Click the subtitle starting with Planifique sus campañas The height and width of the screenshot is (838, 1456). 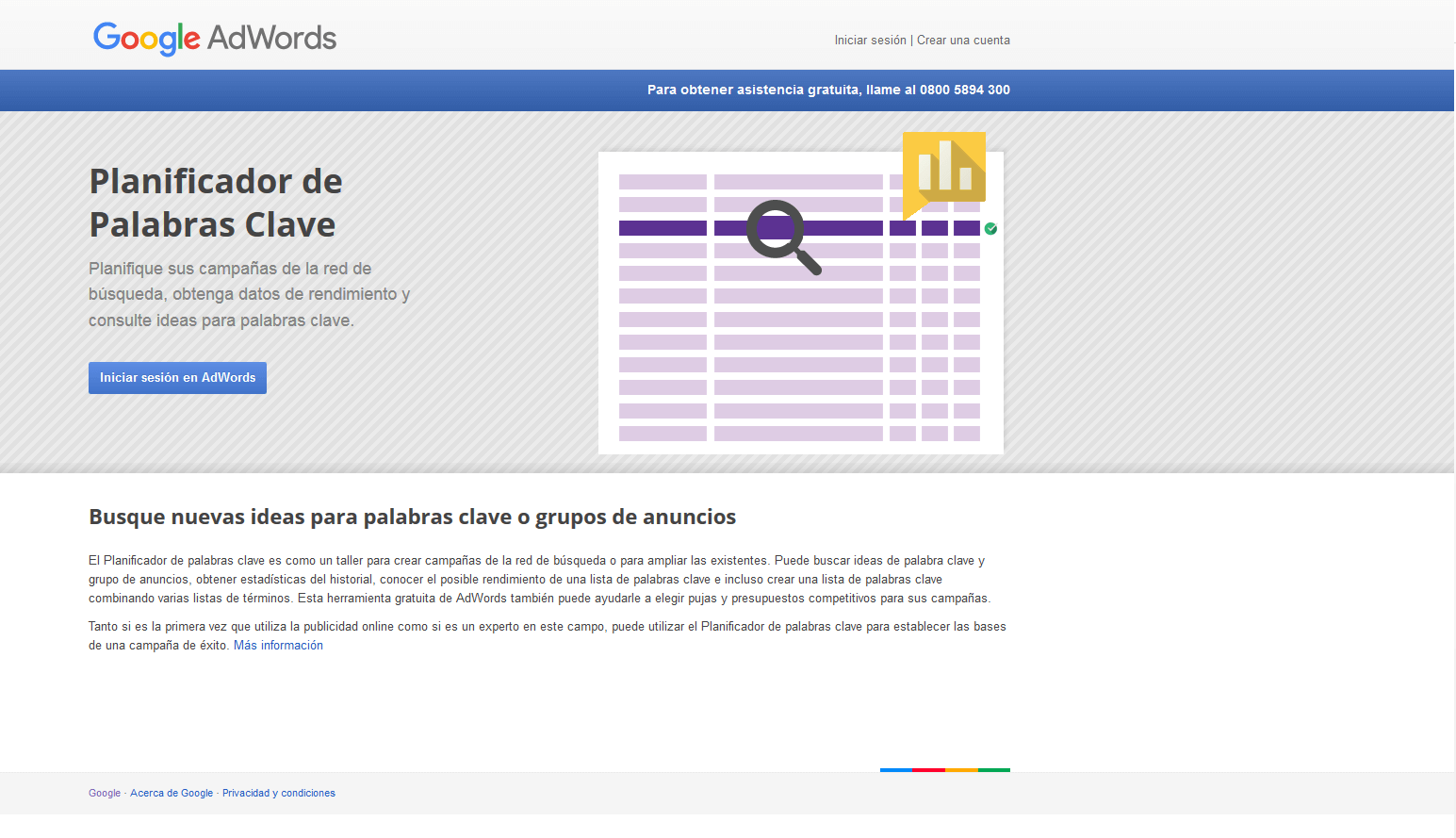click(x=250, y=294)
